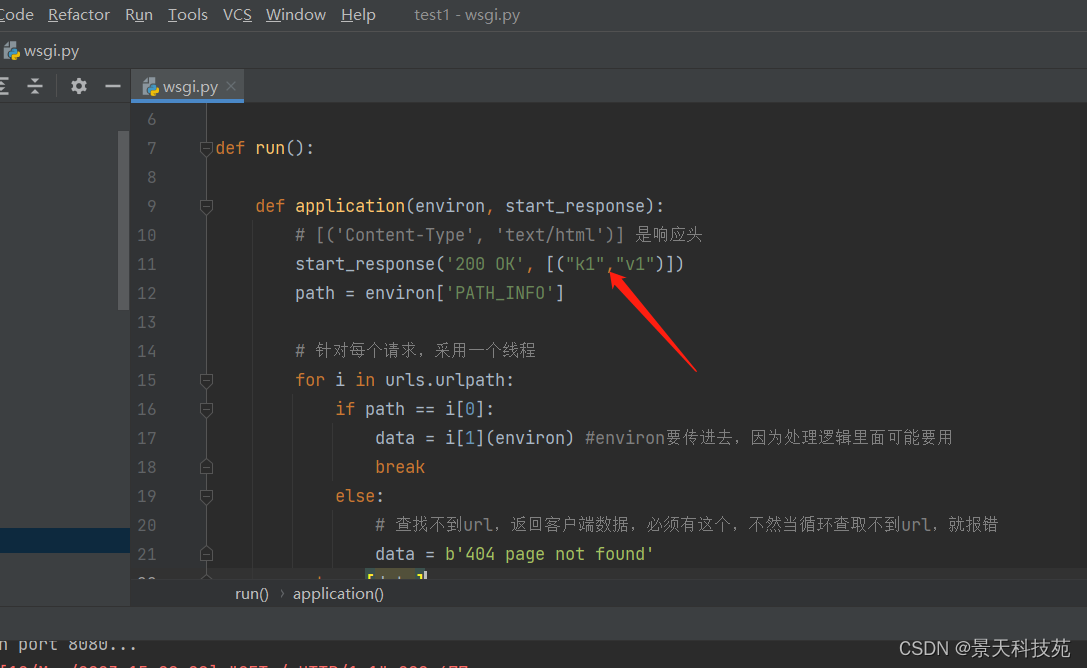The width and height of the screenshot is (1087, 668).
Task: Open the Help menu
Action: [358, 15]
